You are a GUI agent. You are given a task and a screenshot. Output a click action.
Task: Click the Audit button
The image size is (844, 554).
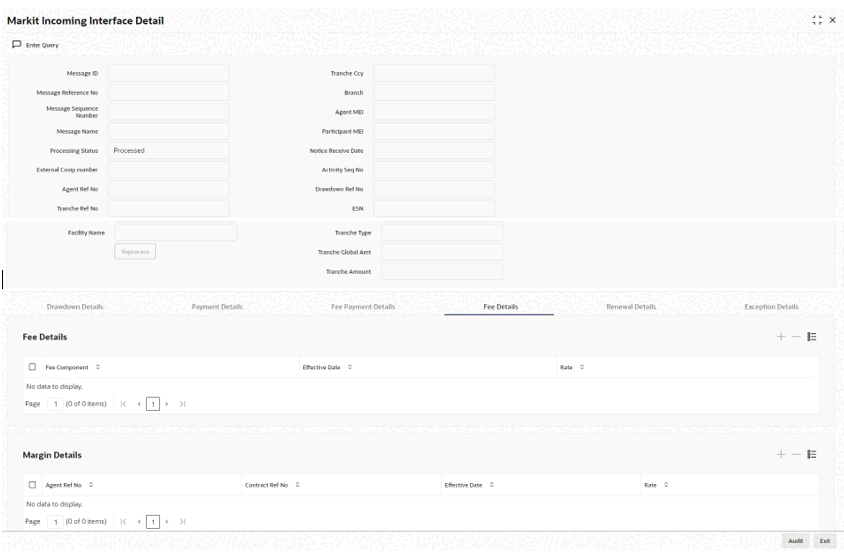pos(796,541)
